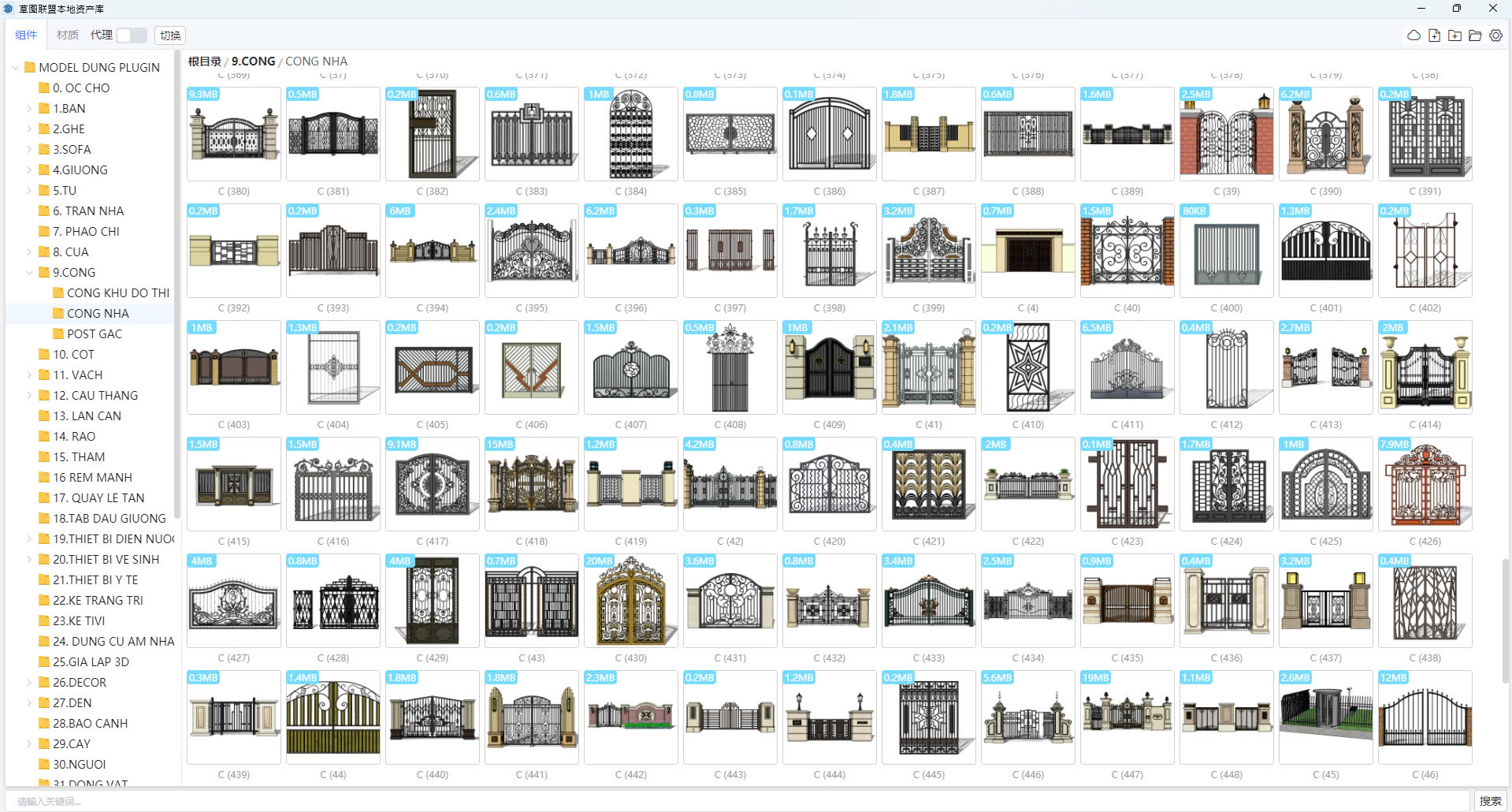The width and height of the screenshot is (1512, 812).
Task: Collapse the MODEL DUNG PLUGIN root node
Action: pos(16,68)
